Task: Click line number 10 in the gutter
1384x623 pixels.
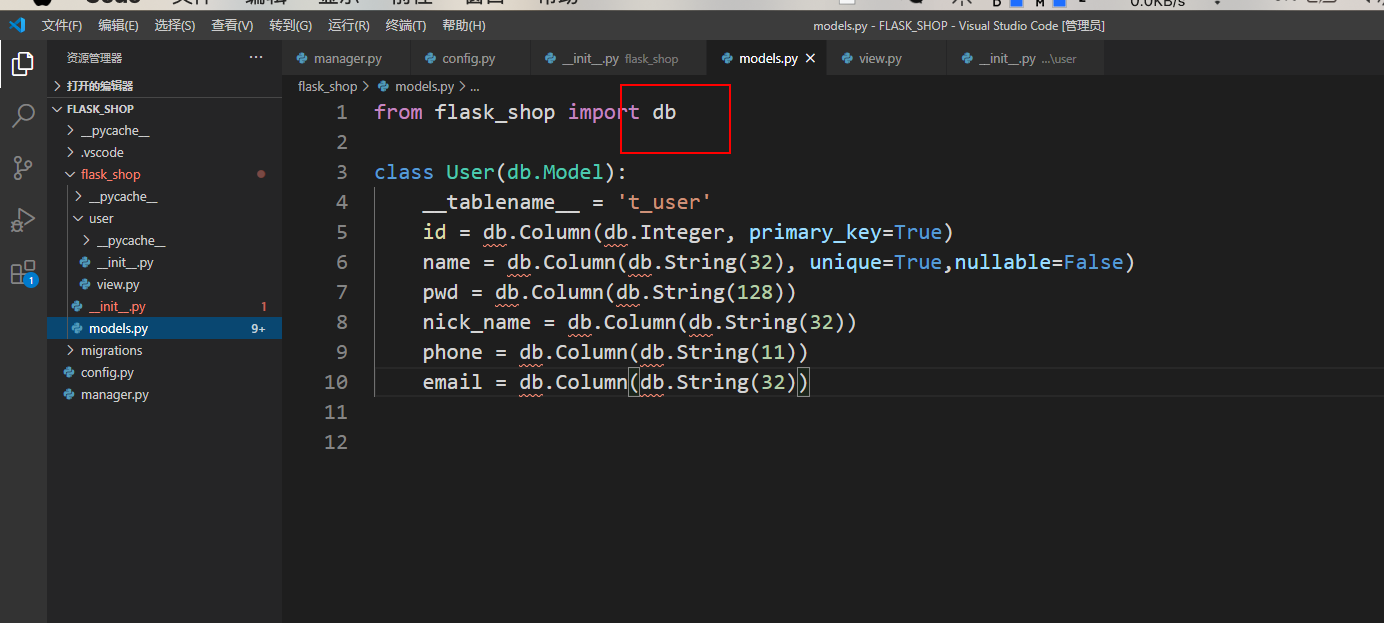Action: click(x=336, y=382)
